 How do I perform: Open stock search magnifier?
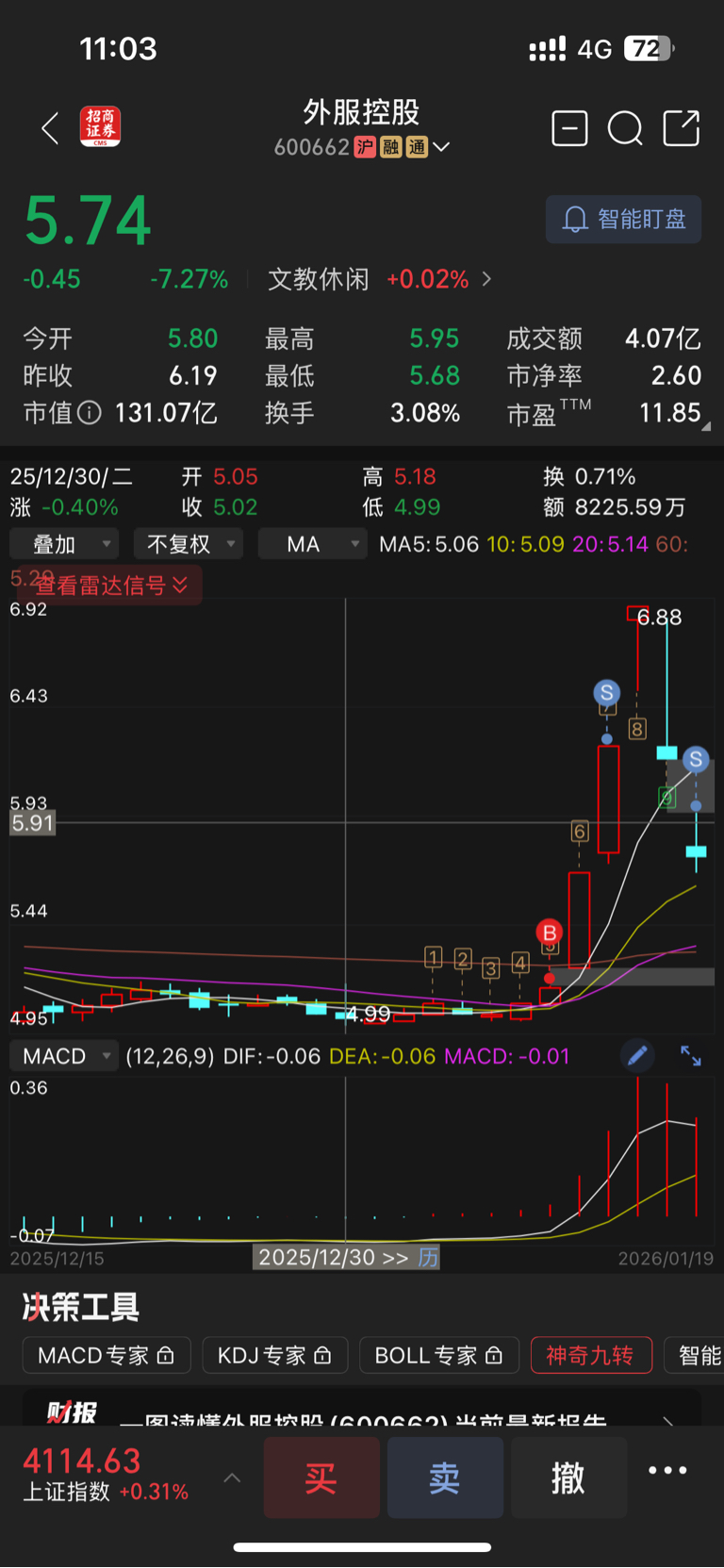[625, 128]
